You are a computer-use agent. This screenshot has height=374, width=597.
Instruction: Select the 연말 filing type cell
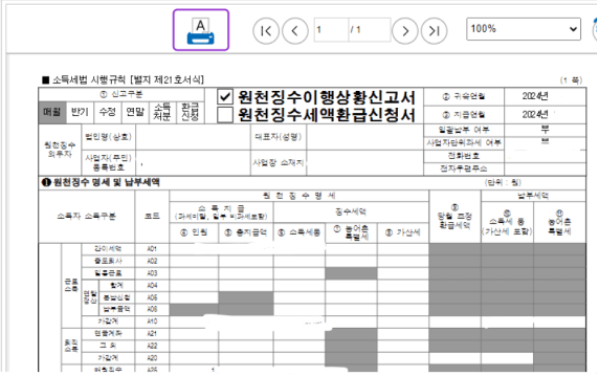pos(135,112)
